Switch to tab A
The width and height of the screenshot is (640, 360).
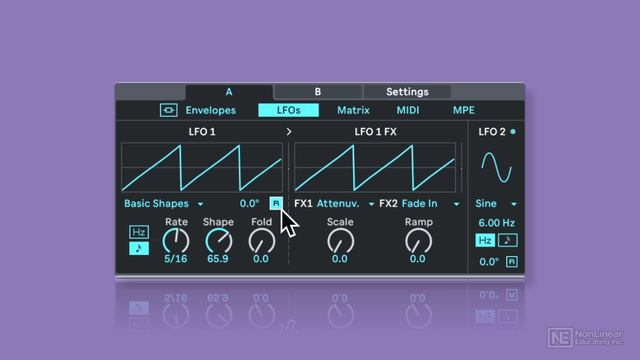pos(229,92)
